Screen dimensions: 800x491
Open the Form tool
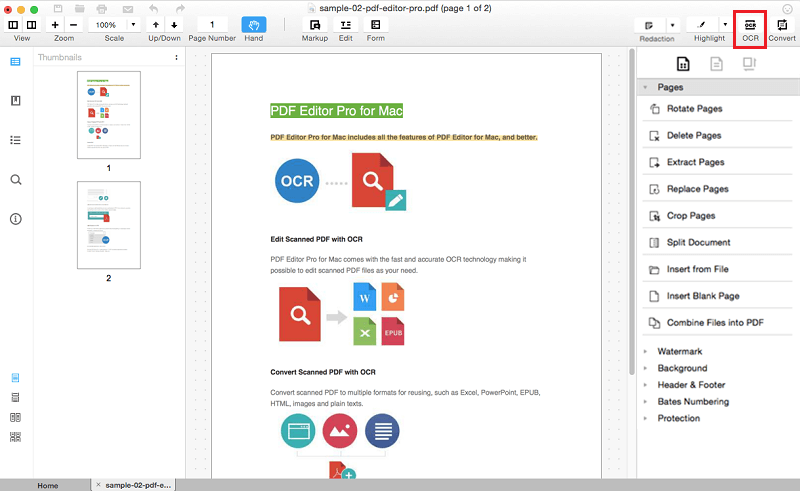pyautogui.click(x=376, y=24)
